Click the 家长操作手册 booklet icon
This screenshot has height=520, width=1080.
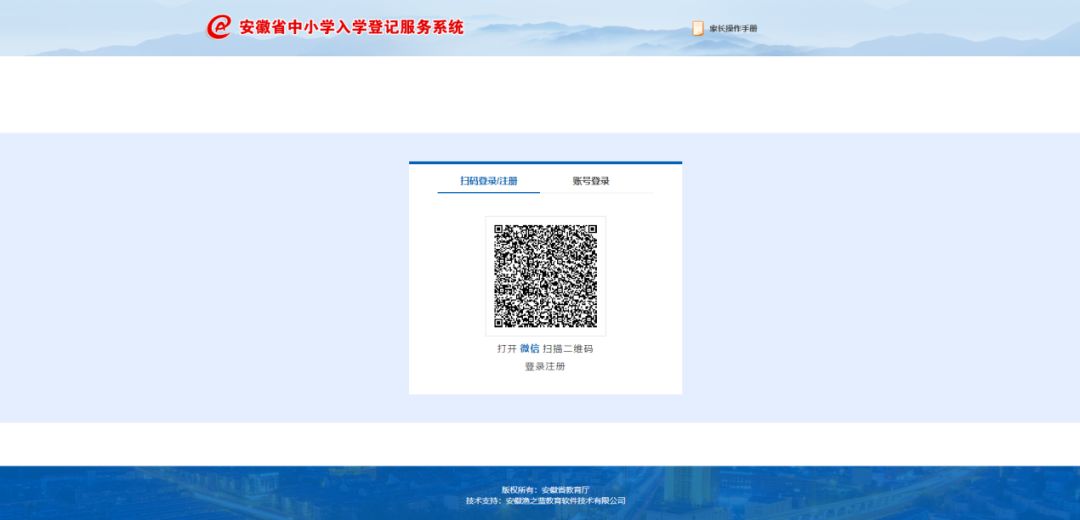[698, 28]
